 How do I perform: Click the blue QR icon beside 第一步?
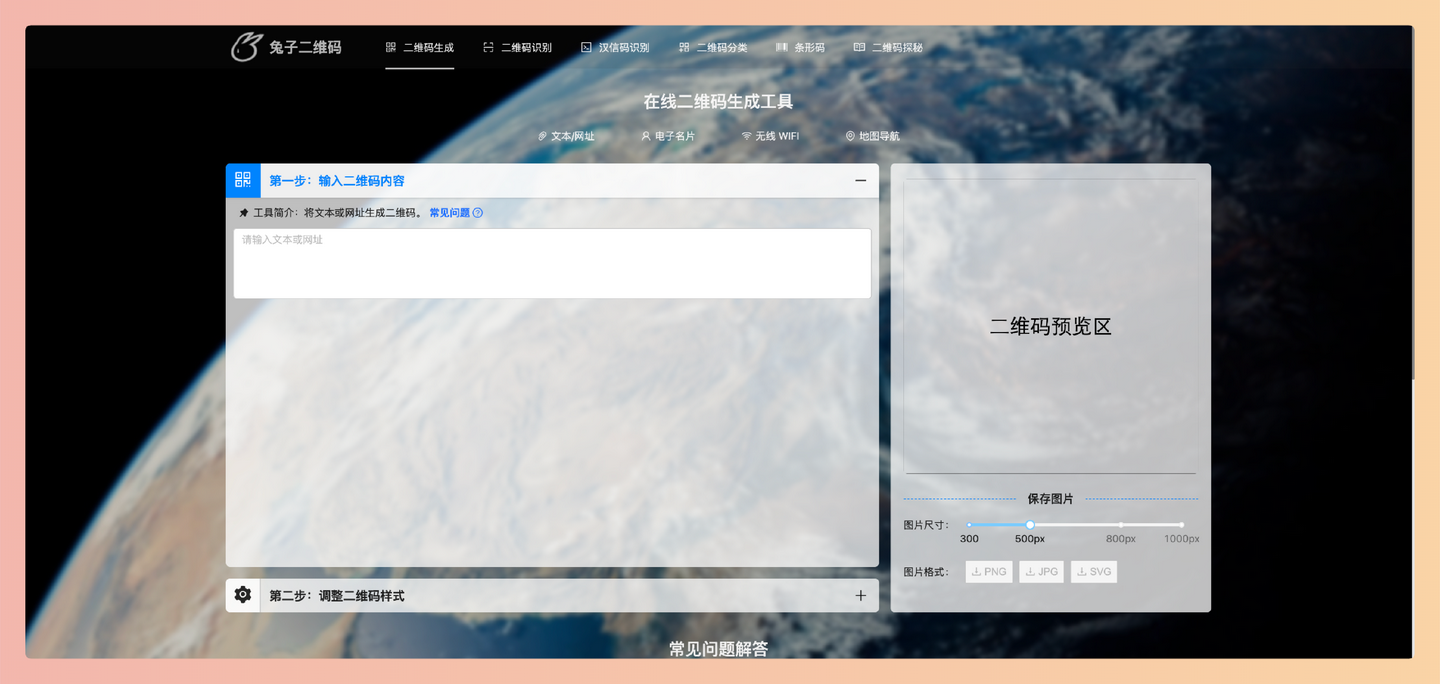coord(242,180)
